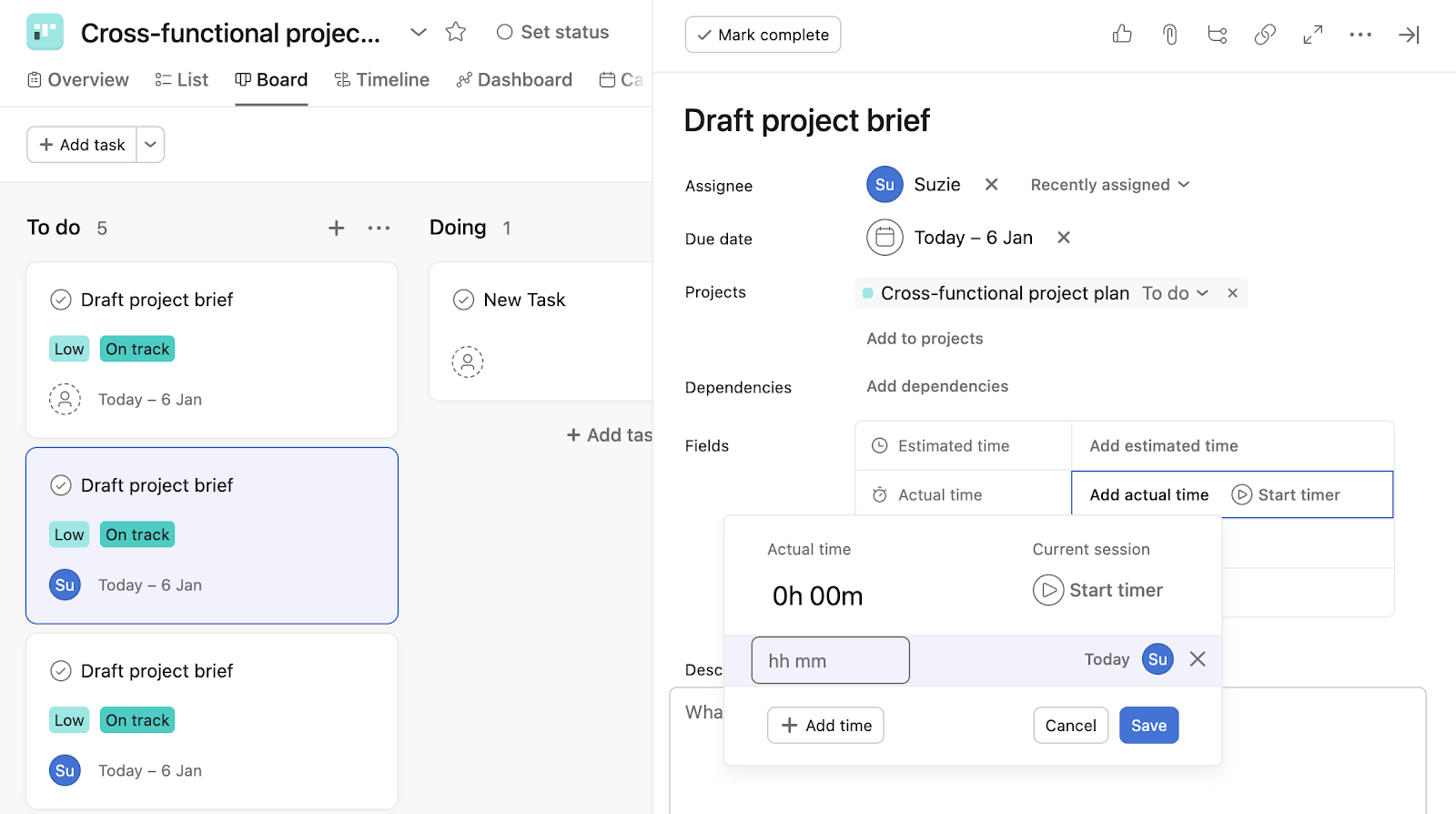Screen dimensions: 1456x814
Task: Click the Su avatar in time entry row
Action: (1158, 659)
